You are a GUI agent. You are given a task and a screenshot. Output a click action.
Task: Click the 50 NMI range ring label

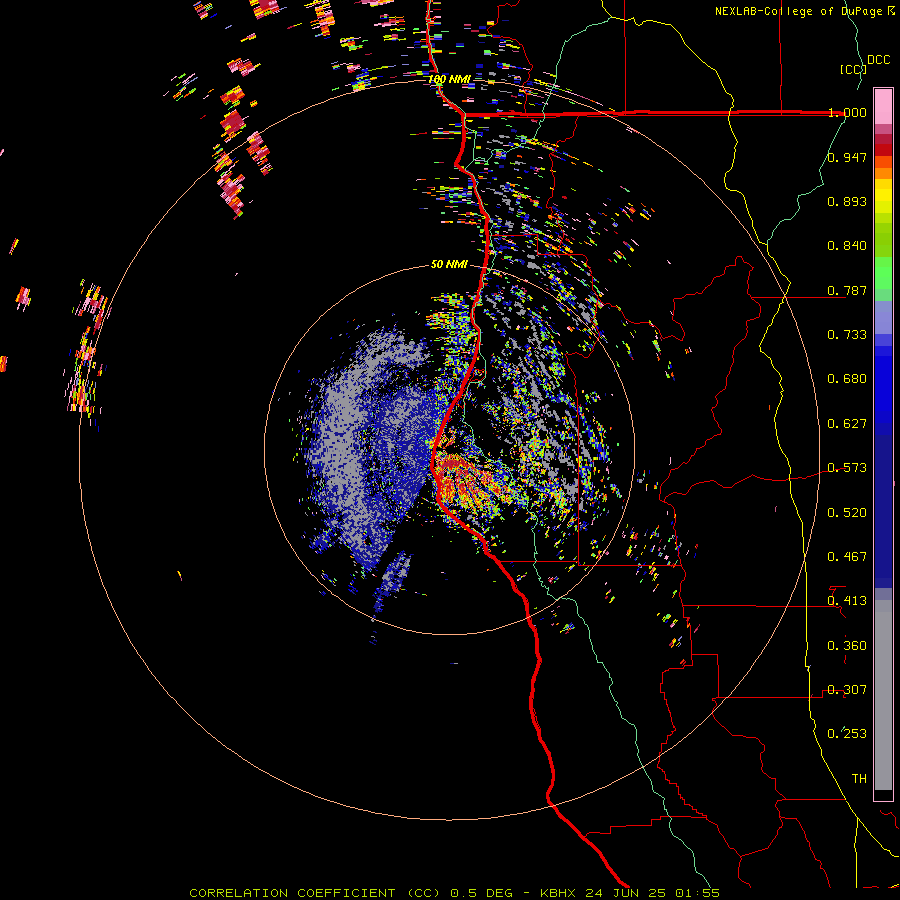click(449, 264)
